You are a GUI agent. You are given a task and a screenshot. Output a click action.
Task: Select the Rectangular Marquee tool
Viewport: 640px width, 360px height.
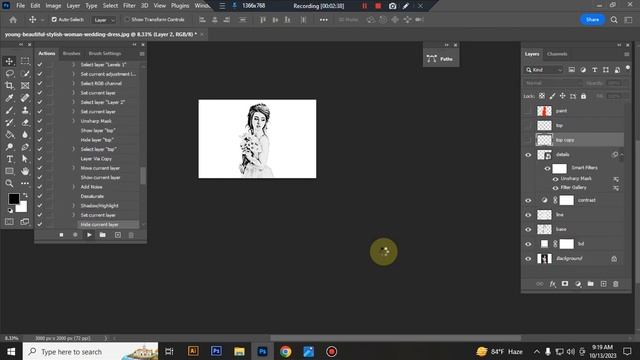pyautogui.click(x=25, y=61)
